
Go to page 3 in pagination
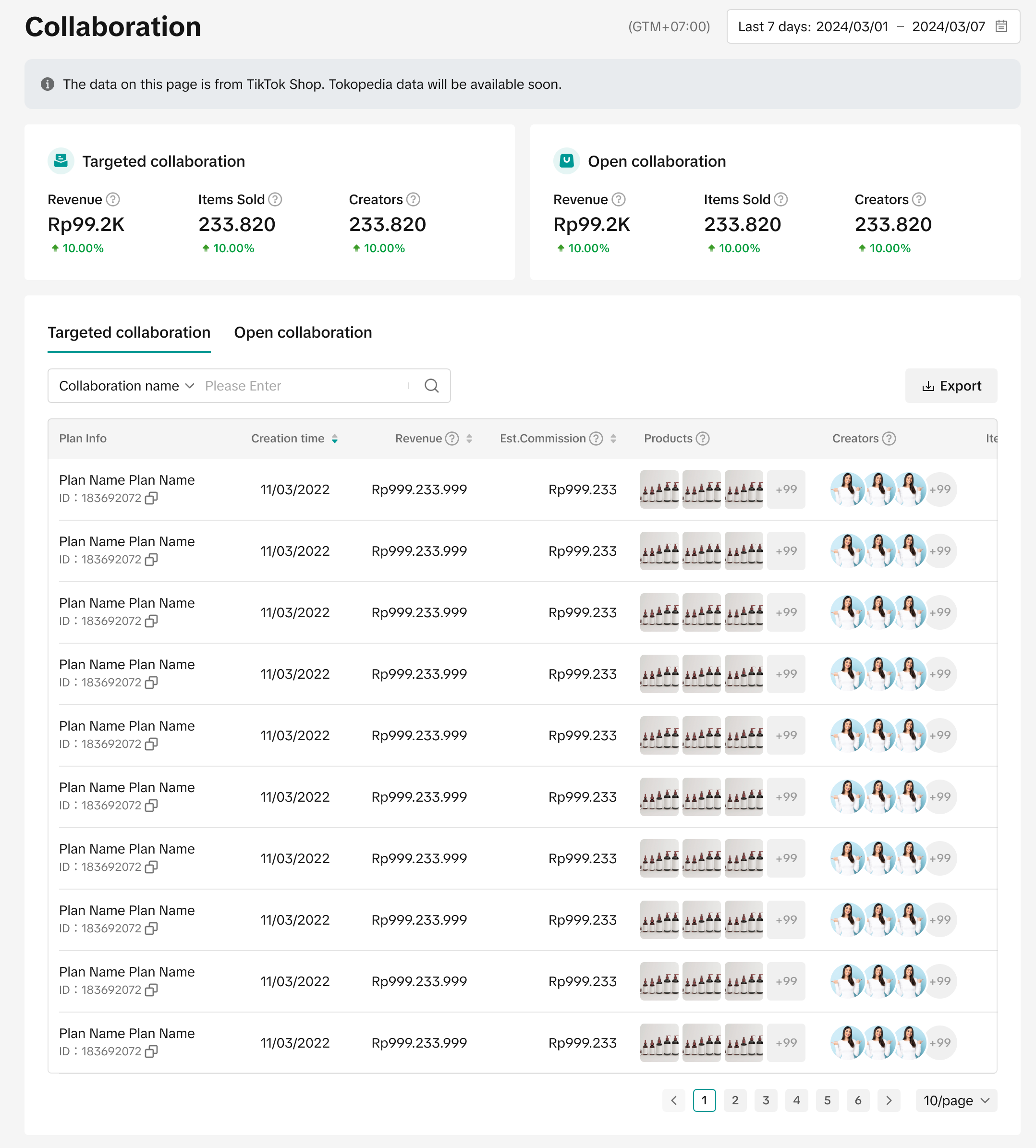766,1100
